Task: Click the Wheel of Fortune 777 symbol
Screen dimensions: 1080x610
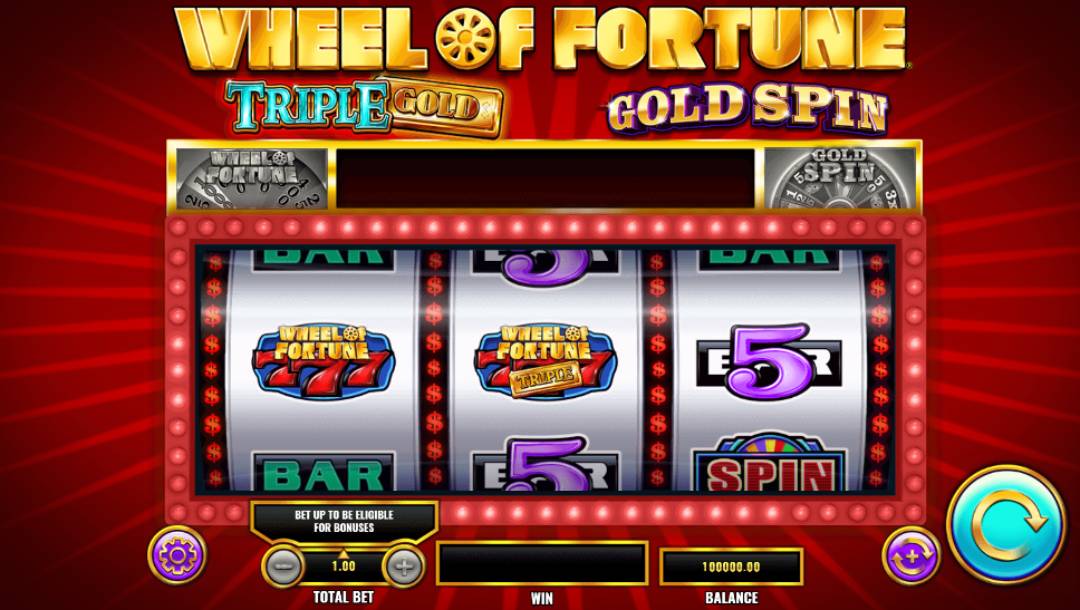Action: [x=323, y=361]
